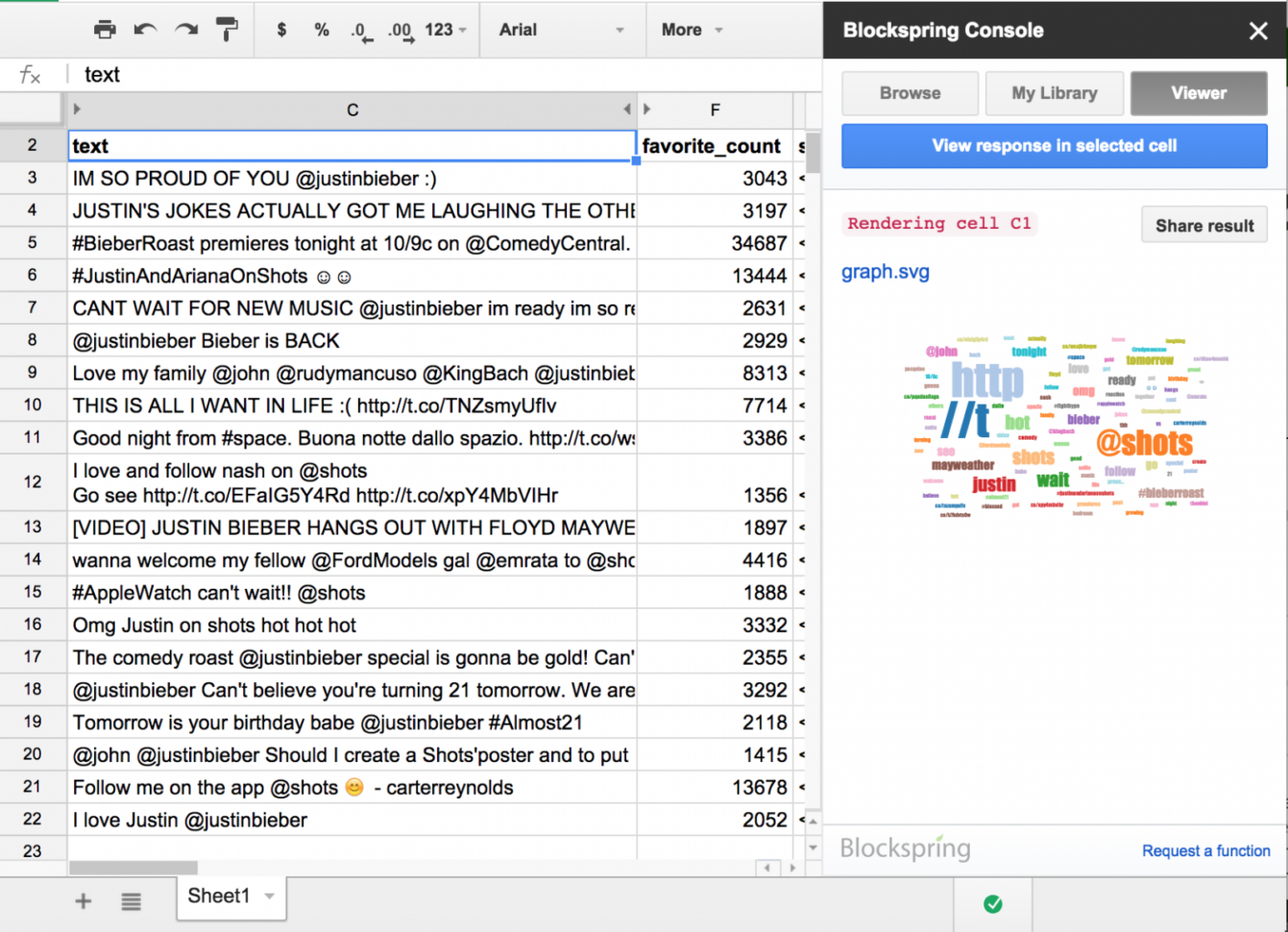Viewport: 1288px width, 932px height.
Task: Select the Paint format roller icon
Action: coord(228,30)
